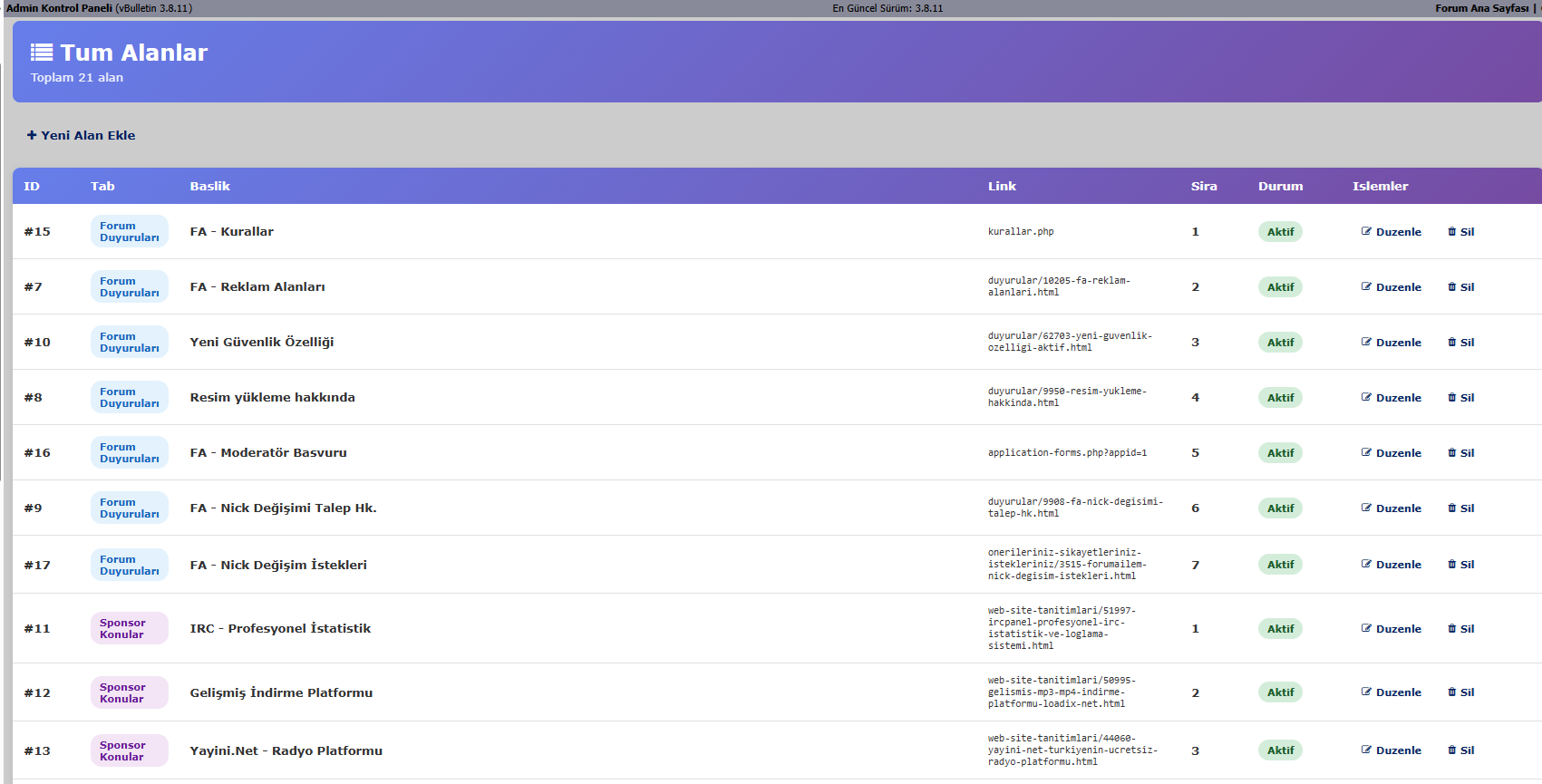The width and height of the screenshot is (1542, 784).
Task: Click the list icon beside Tum Alanlar heading
Action: coord(42,53)
